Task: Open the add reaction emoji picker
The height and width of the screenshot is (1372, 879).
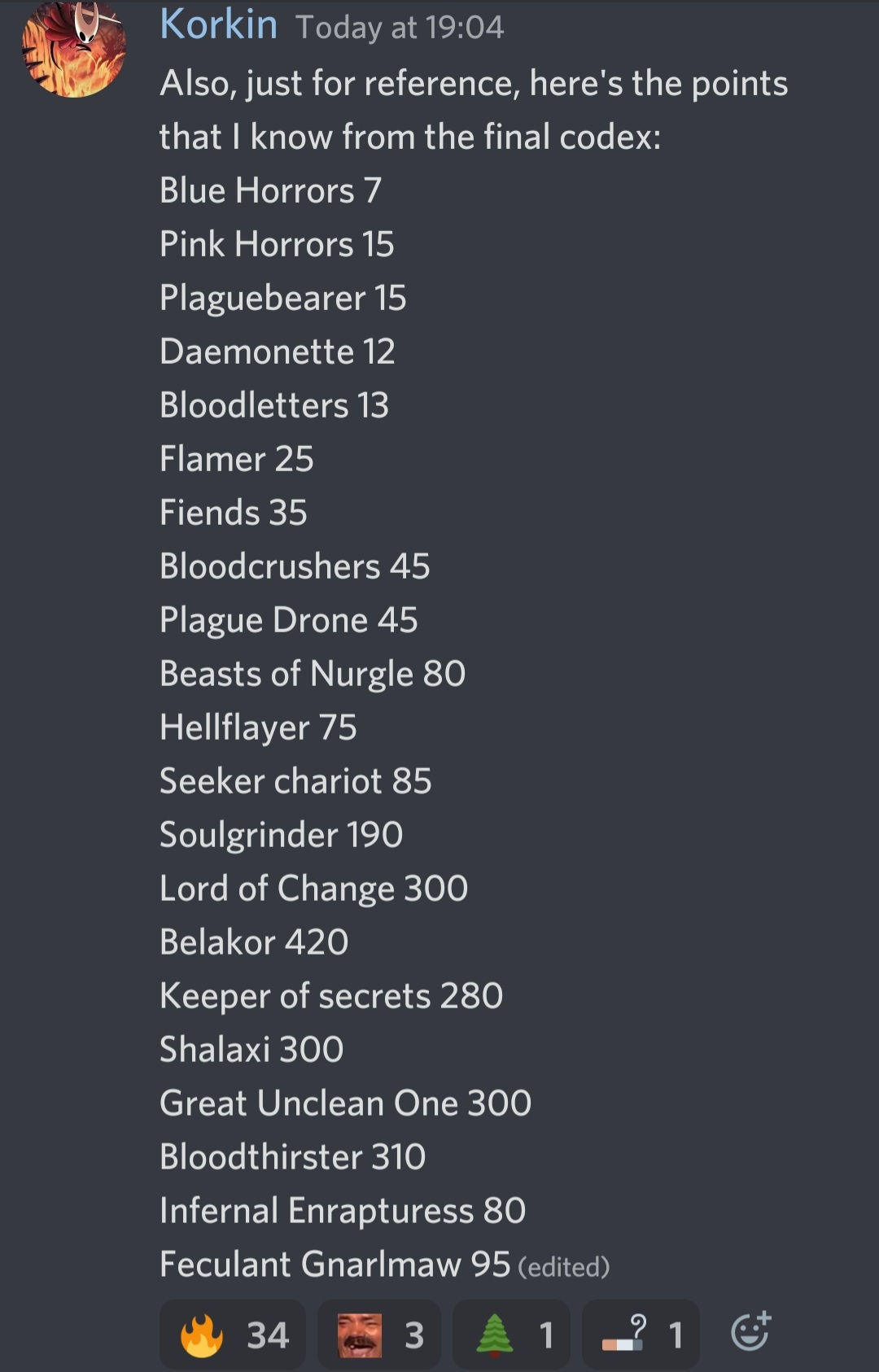Action: coord(750,1332)
